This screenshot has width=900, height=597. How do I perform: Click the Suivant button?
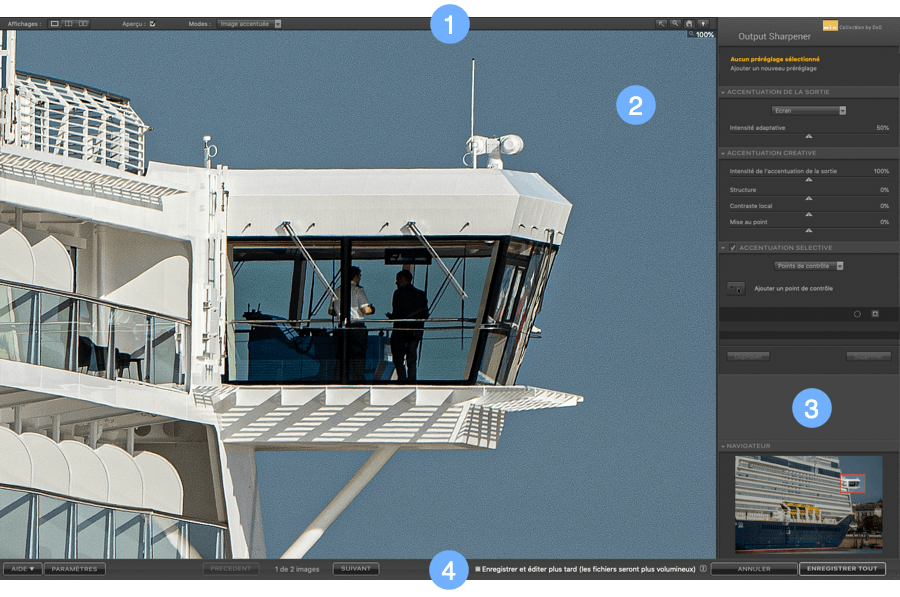point(356,568)
